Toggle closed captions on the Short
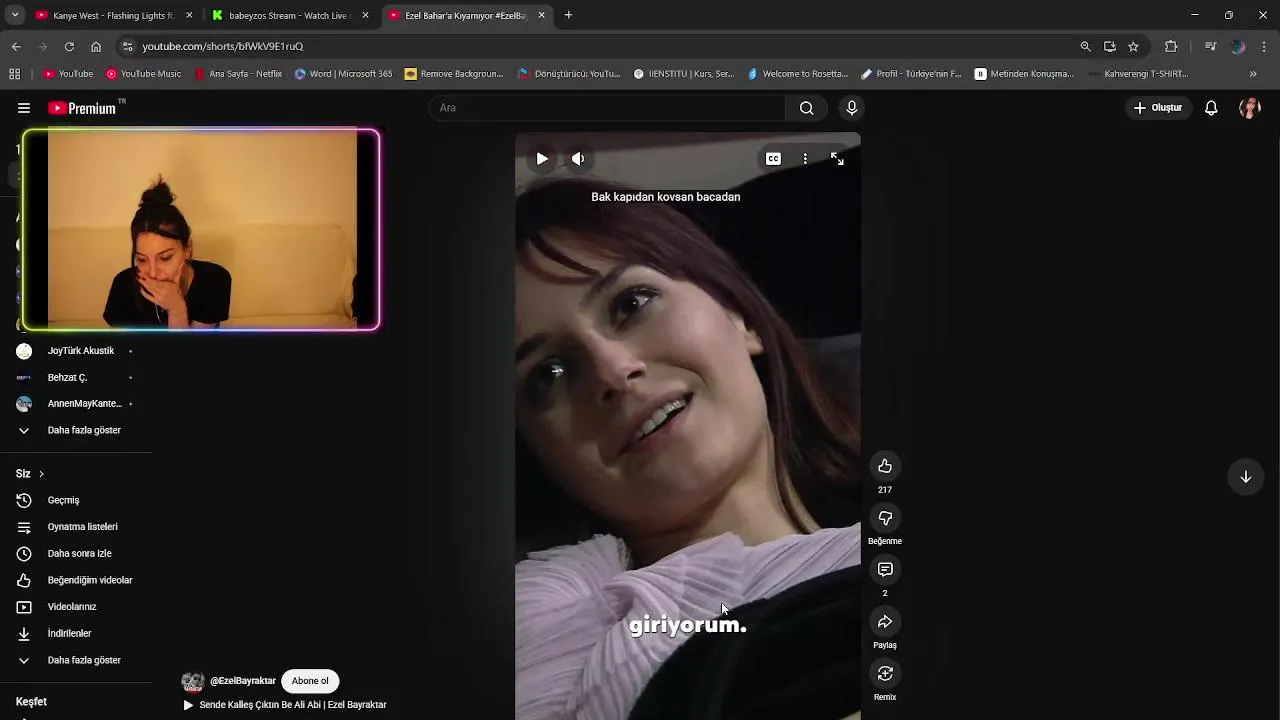 tap(773, 158)
